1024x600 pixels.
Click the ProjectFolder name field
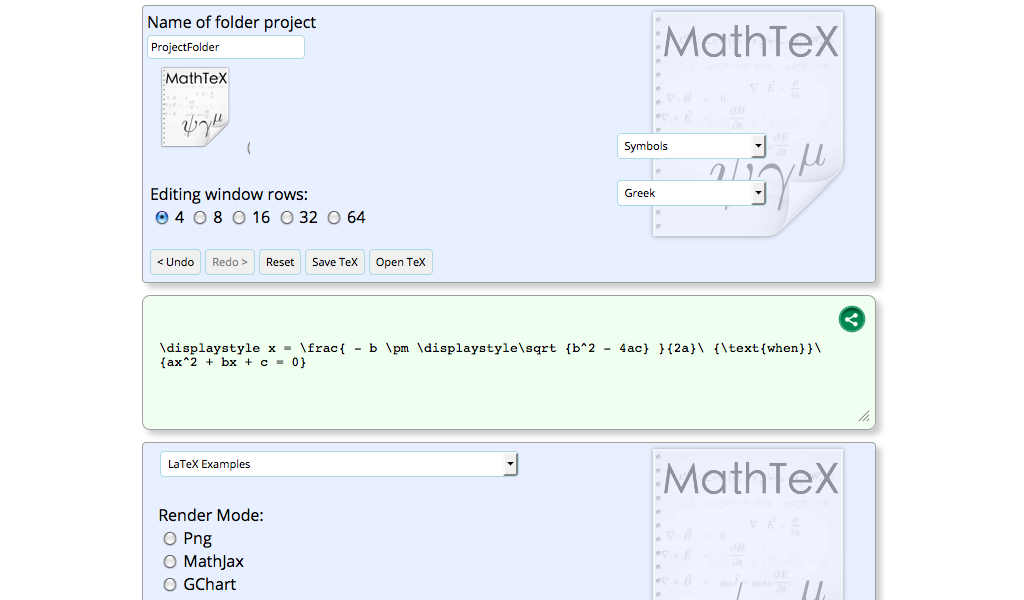point(225,46)
